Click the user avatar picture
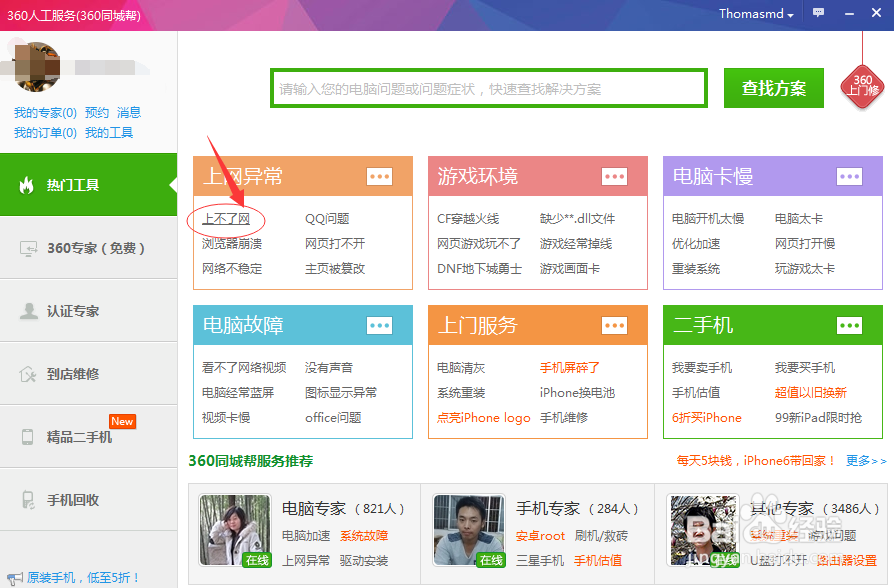The width and height of the screenshot is (894, 588). (x=36, y=66)
